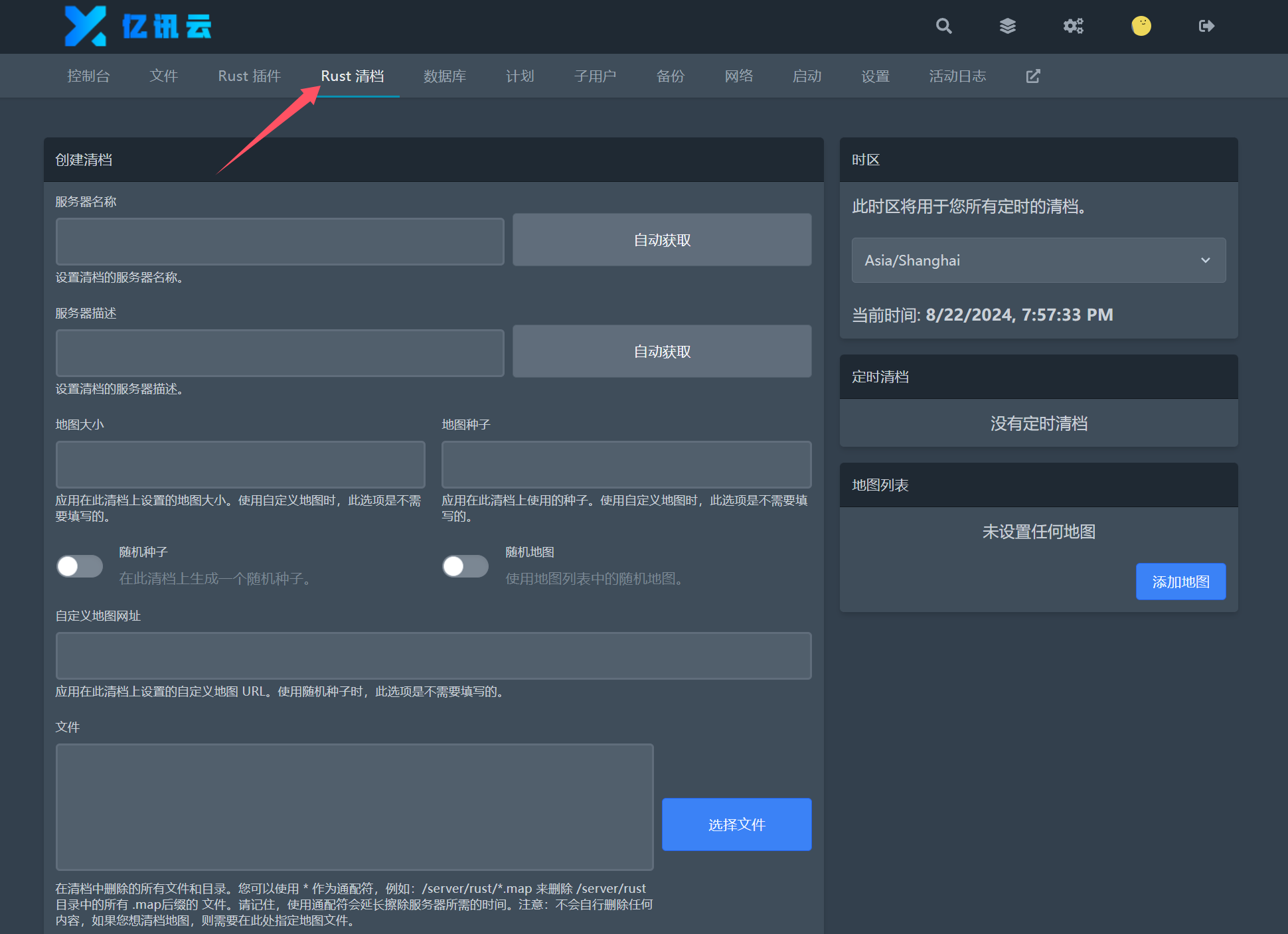The image size is (1288, 934).
Task: Click the 当前时间 text
Action: click(x=982, y=315)
